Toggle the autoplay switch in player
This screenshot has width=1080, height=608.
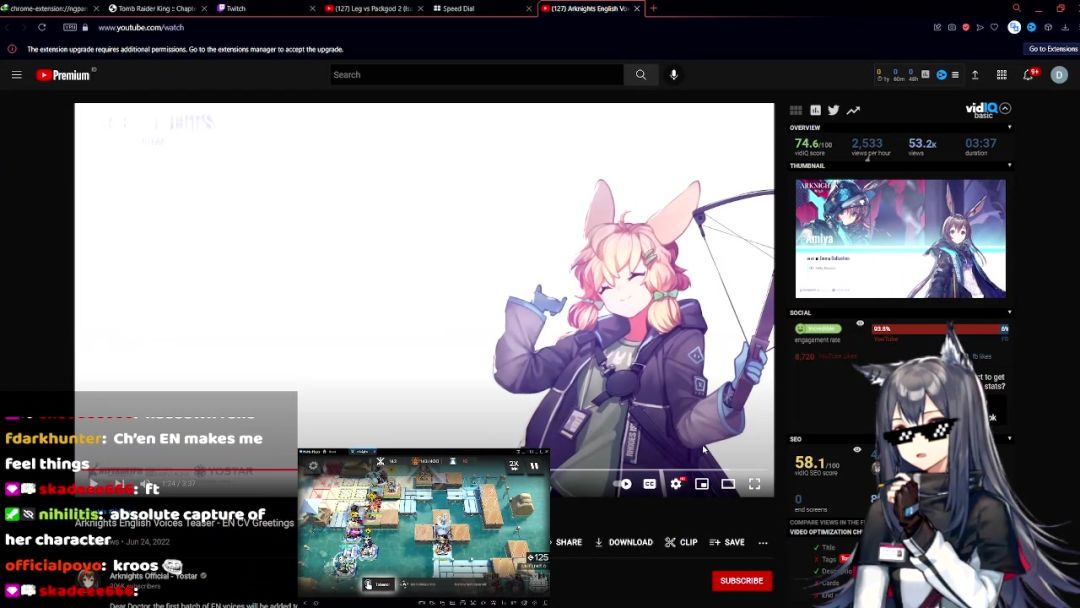(623, 484)
